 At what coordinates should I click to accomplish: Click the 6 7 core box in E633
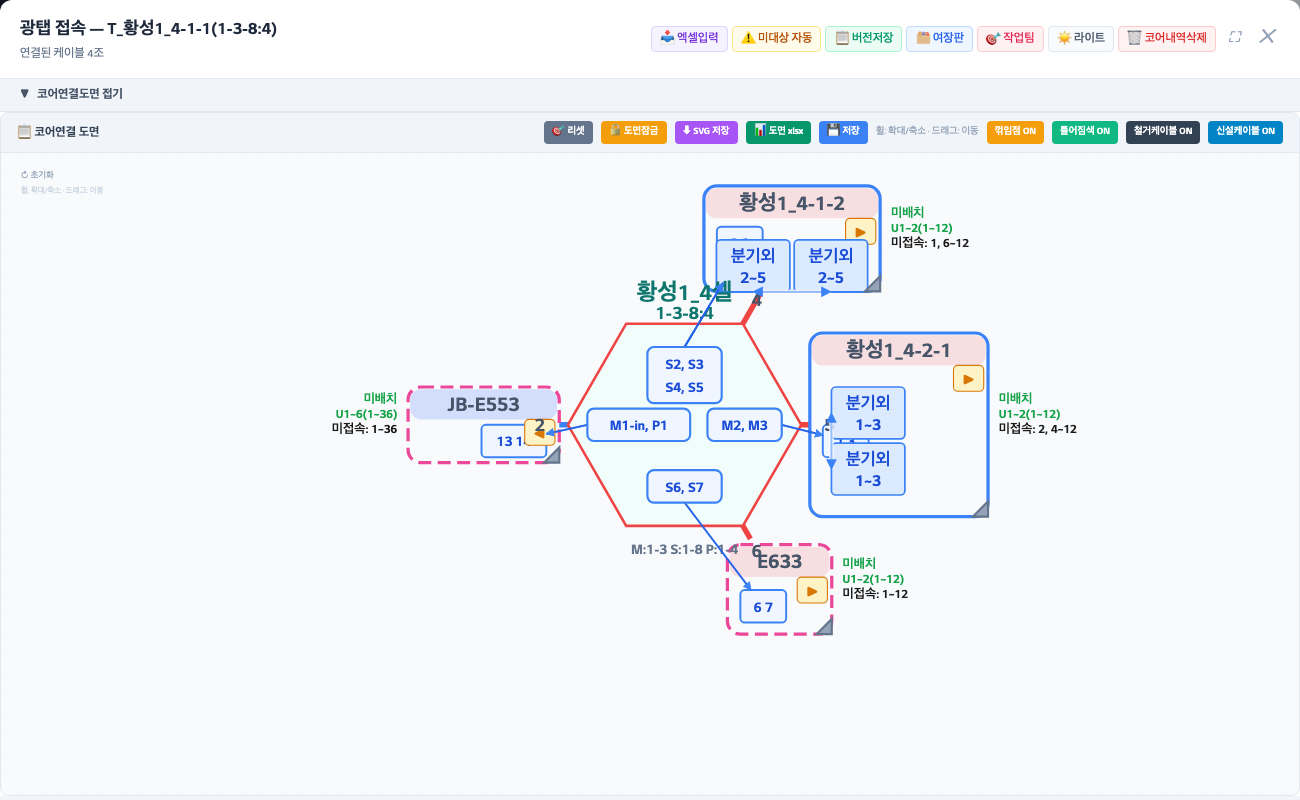pos(763,607)
